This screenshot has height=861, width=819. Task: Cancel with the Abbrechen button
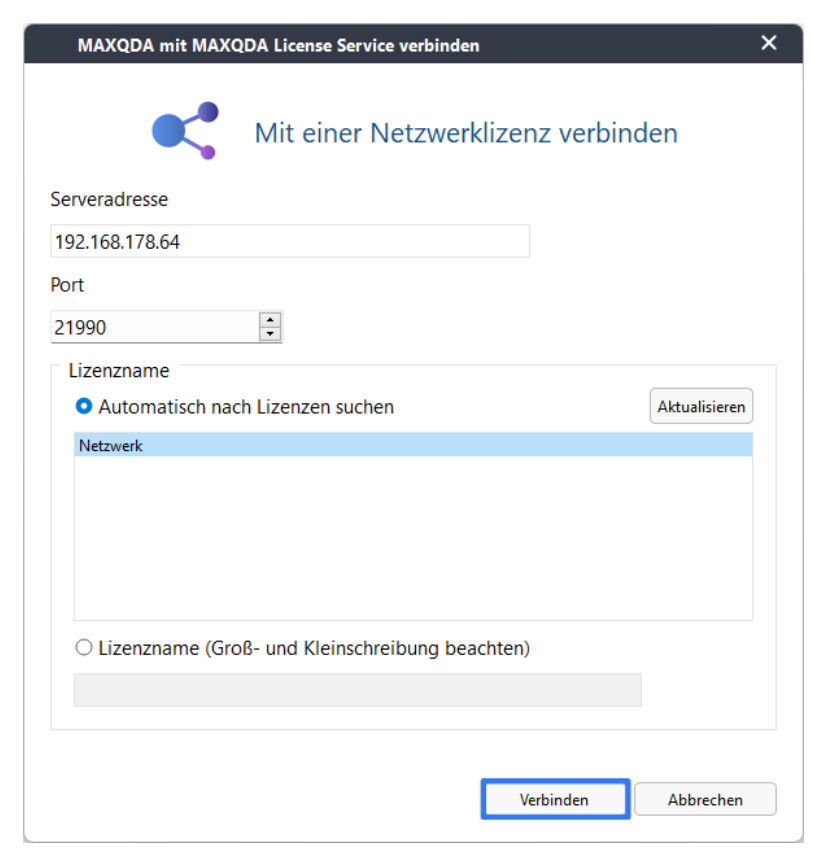[705, 800]
